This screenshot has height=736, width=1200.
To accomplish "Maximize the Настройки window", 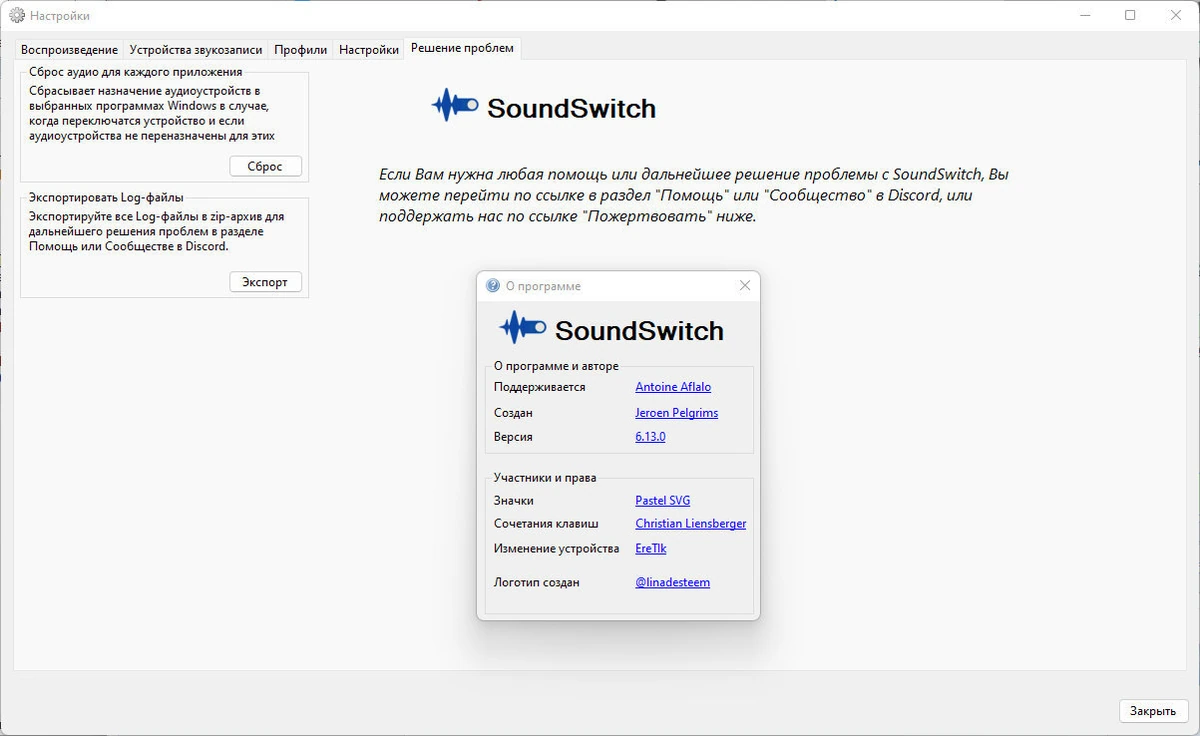I will pos(1130,15).
